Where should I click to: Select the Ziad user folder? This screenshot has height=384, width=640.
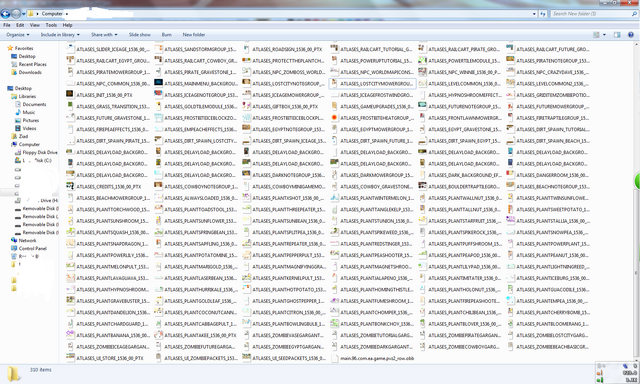tap(23, 136)
